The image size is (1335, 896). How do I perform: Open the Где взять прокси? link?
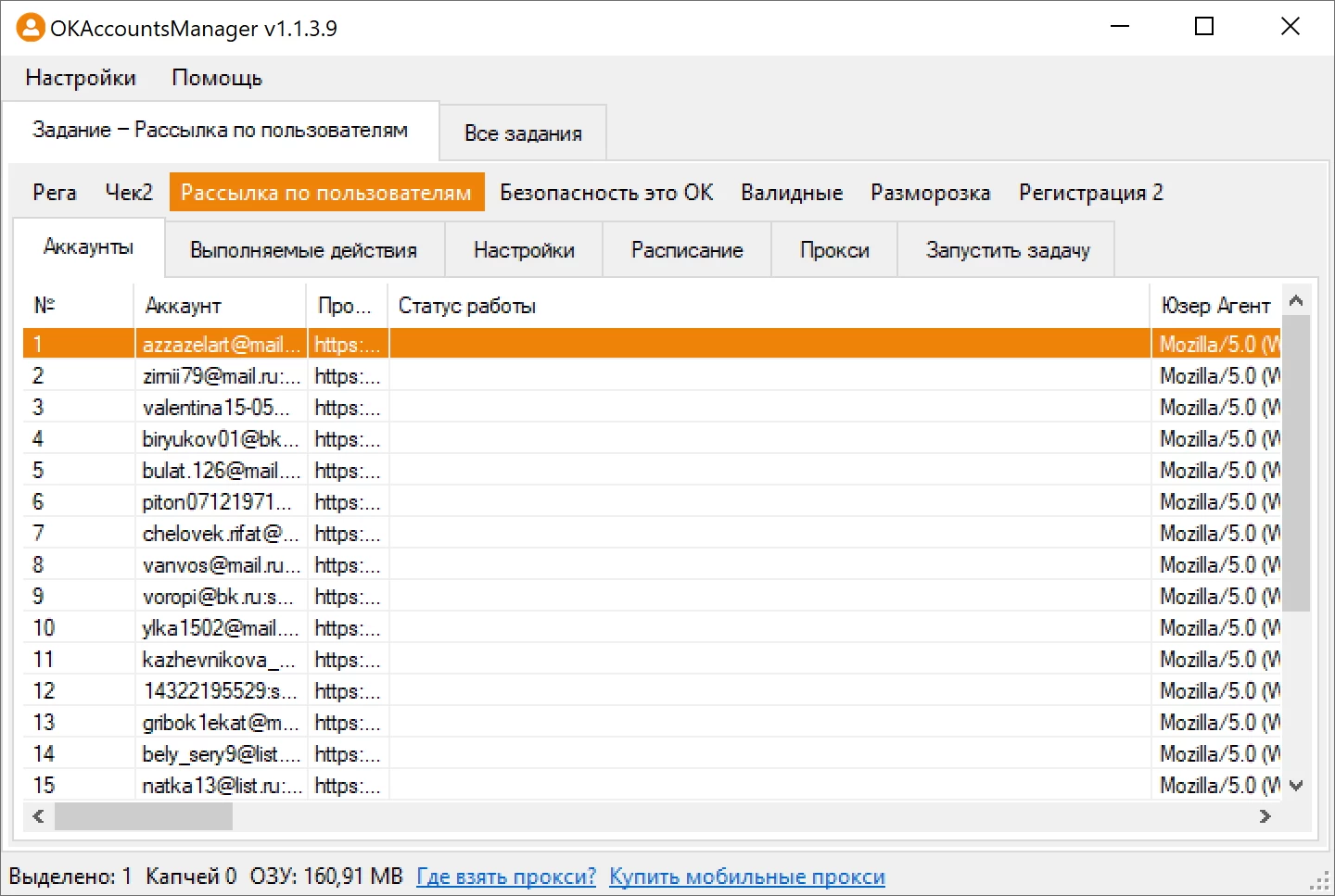(506, 877)
